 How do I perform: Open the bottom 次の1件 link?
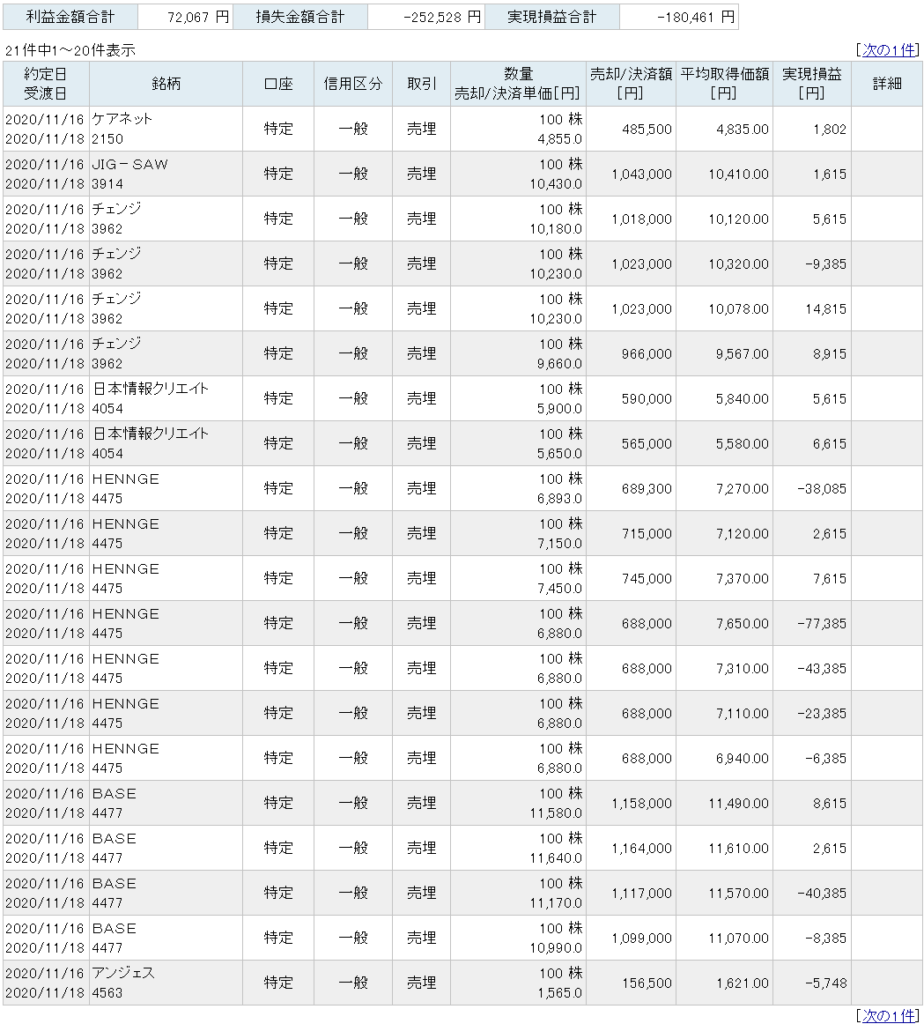coord(889,1015)
